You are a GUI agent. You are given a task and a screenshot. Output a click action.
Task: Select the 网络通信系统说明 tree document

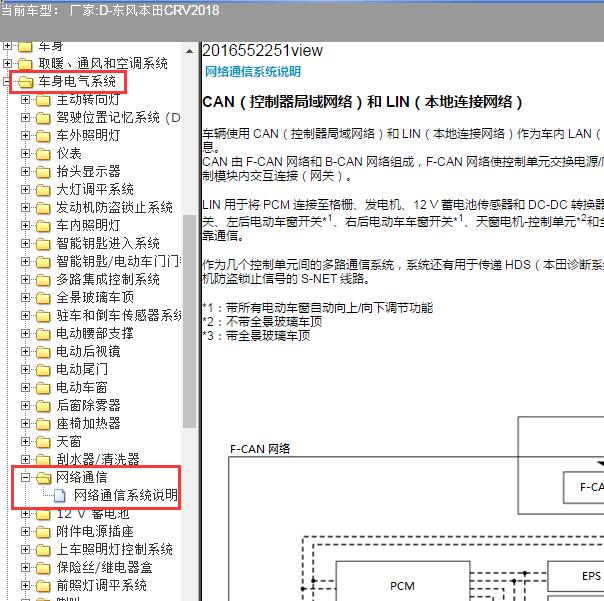[126, 495]
